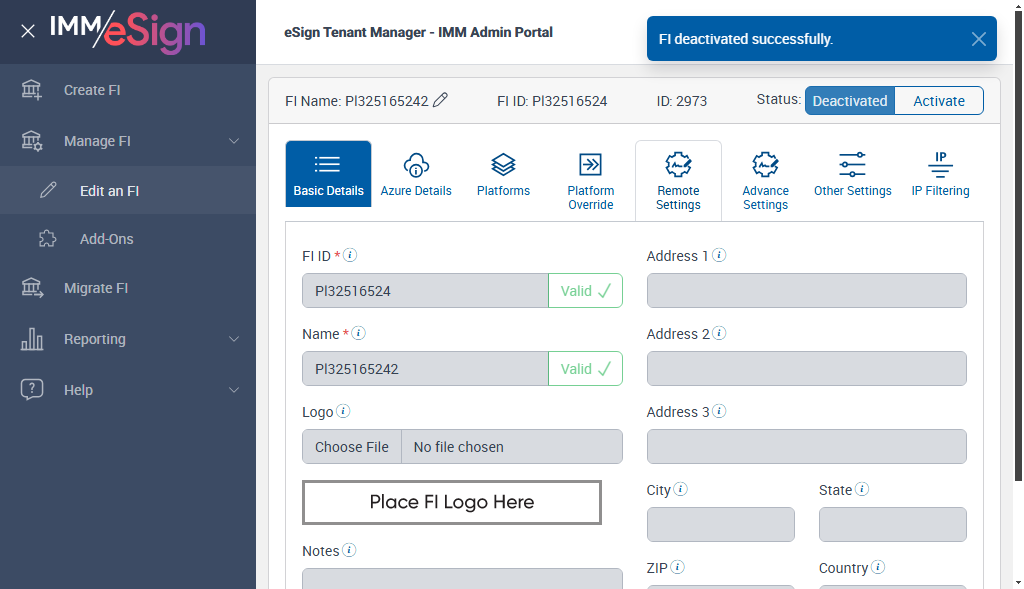Open Other Settings sliders icon

[x=852, y=165]
